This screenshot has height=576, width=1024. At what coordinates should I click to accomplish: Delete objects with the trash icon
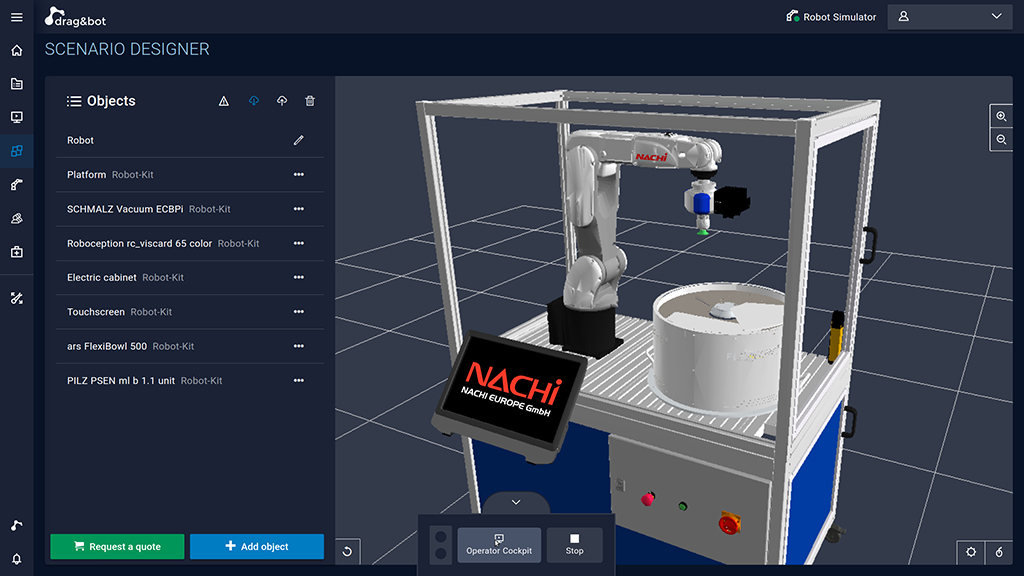[x=310, y=101]
